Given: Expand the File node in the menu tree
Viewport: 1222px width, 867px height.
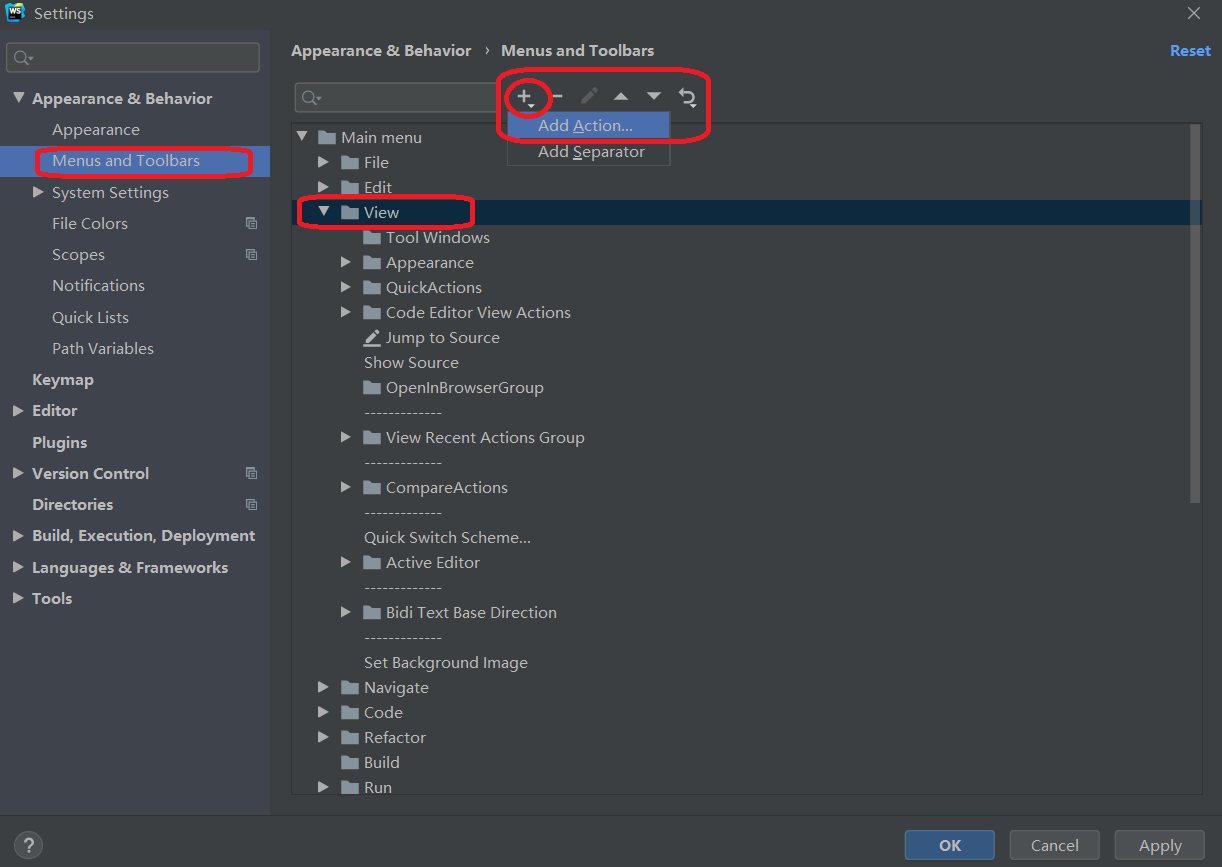Looking at the screenshot, I should [x=323, y=161].
